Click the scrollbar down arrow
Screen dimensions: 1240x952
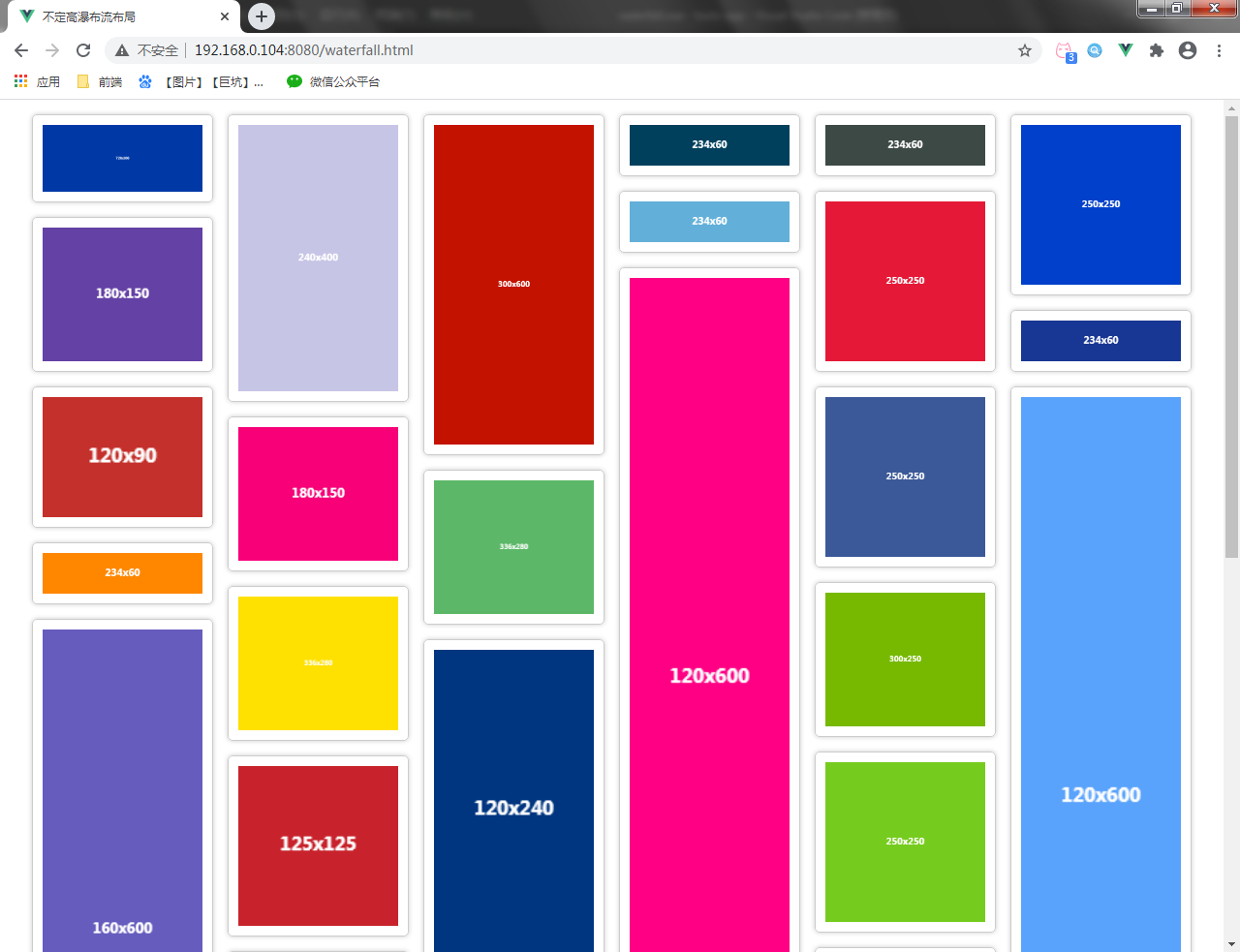point(1231,943)
